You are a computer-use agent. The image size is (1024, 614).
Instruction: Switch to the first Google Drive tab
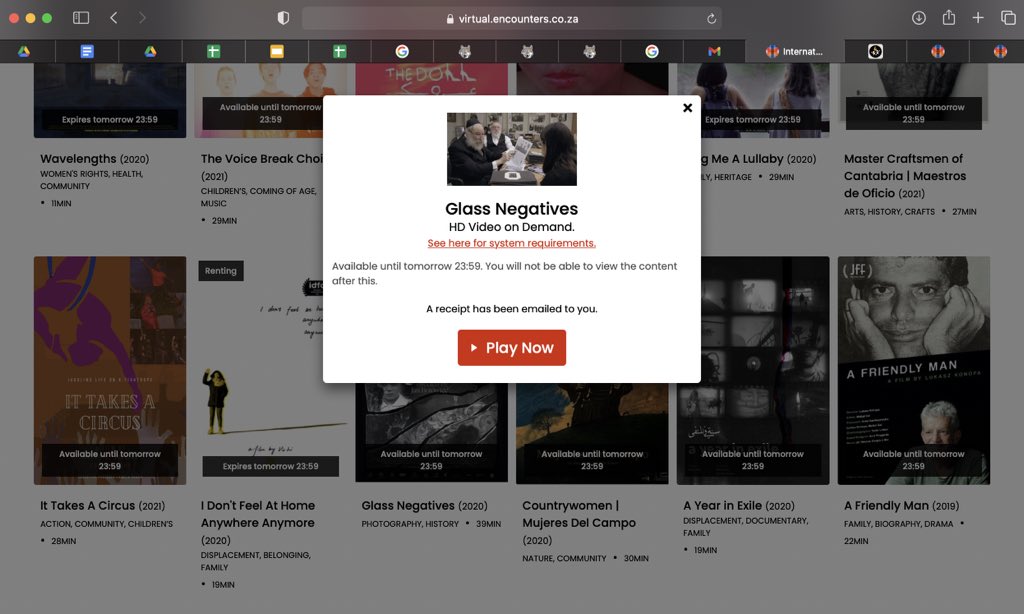pyautogui.click(x=24, y=51)
